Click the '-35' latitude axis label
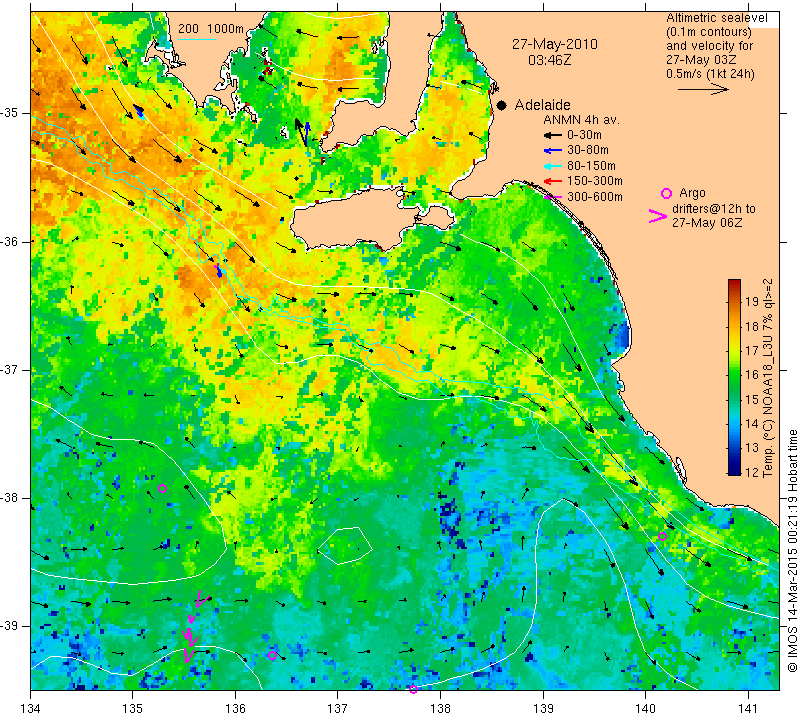The height and width of the screenshot is (720, 800). click(x=10, y=113)
